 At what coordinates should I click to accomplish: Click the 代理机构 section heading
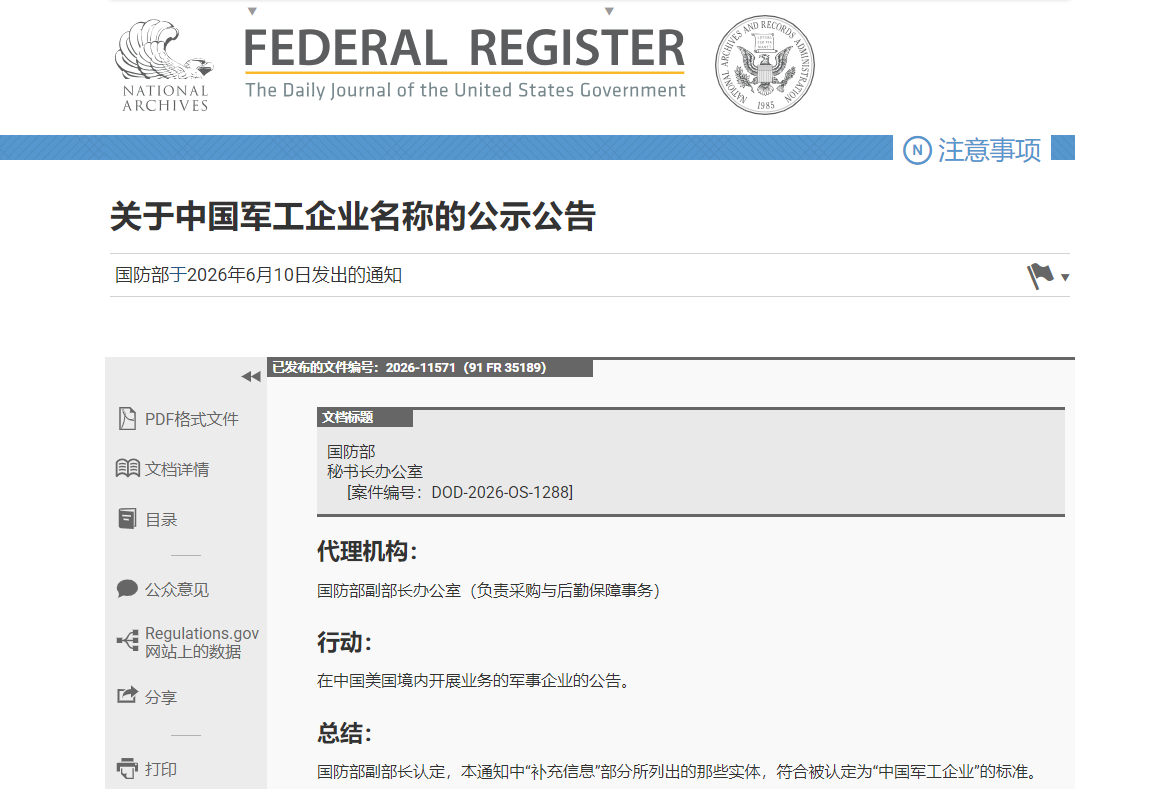pos(368,551)
